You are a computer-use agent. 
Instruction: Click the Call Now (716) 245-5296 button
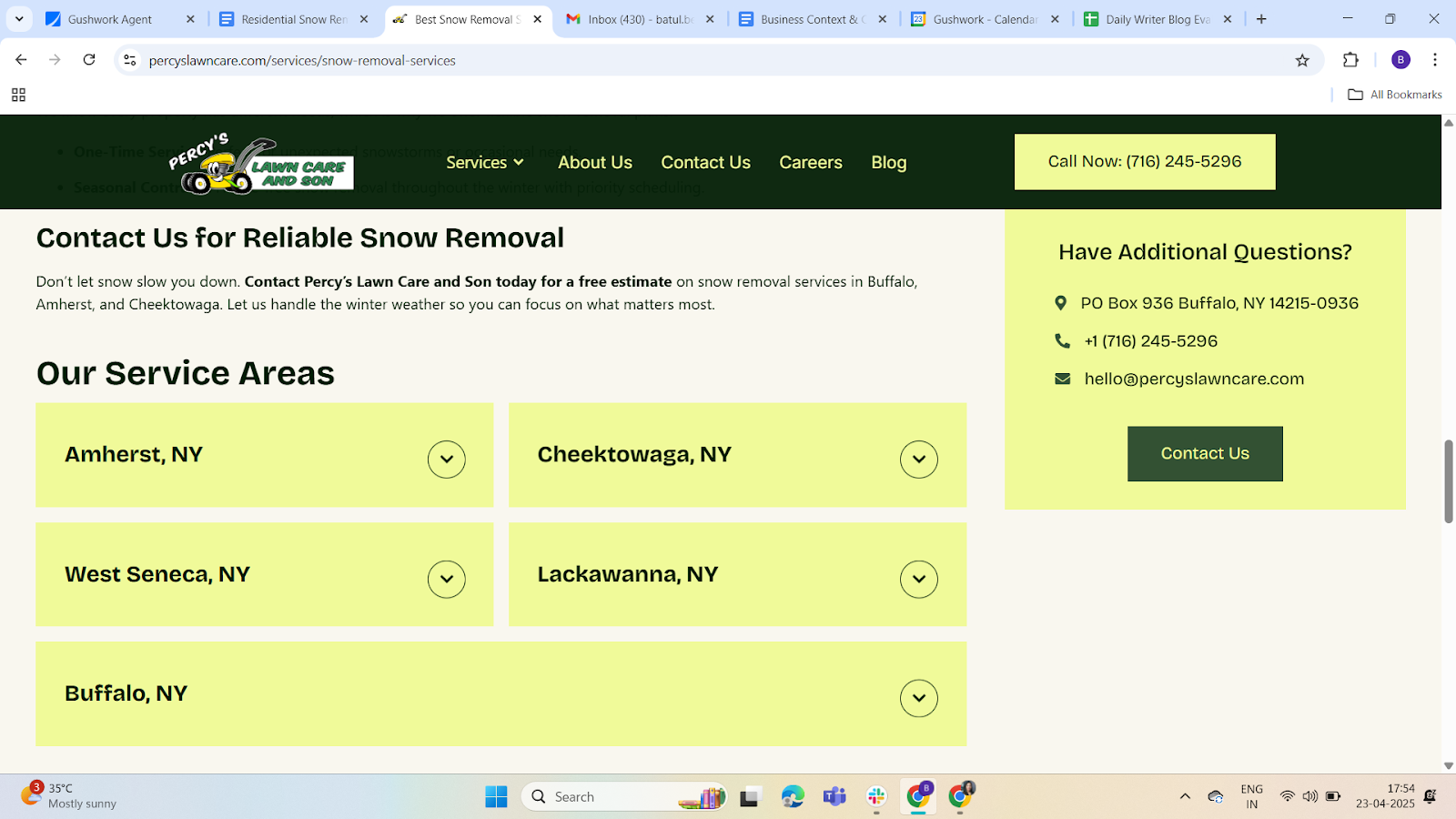click(1145, 162)
